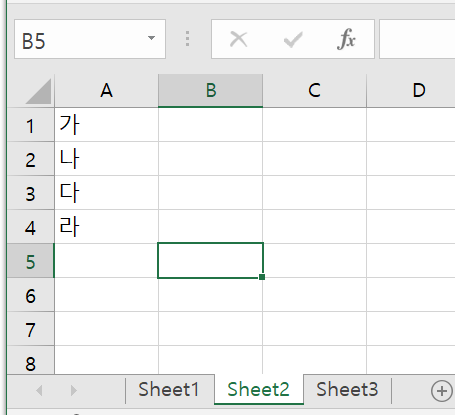Screen dimensions: 455x415
Task: Expand the Name Box dropdown arrow
Action: point(151,38)
